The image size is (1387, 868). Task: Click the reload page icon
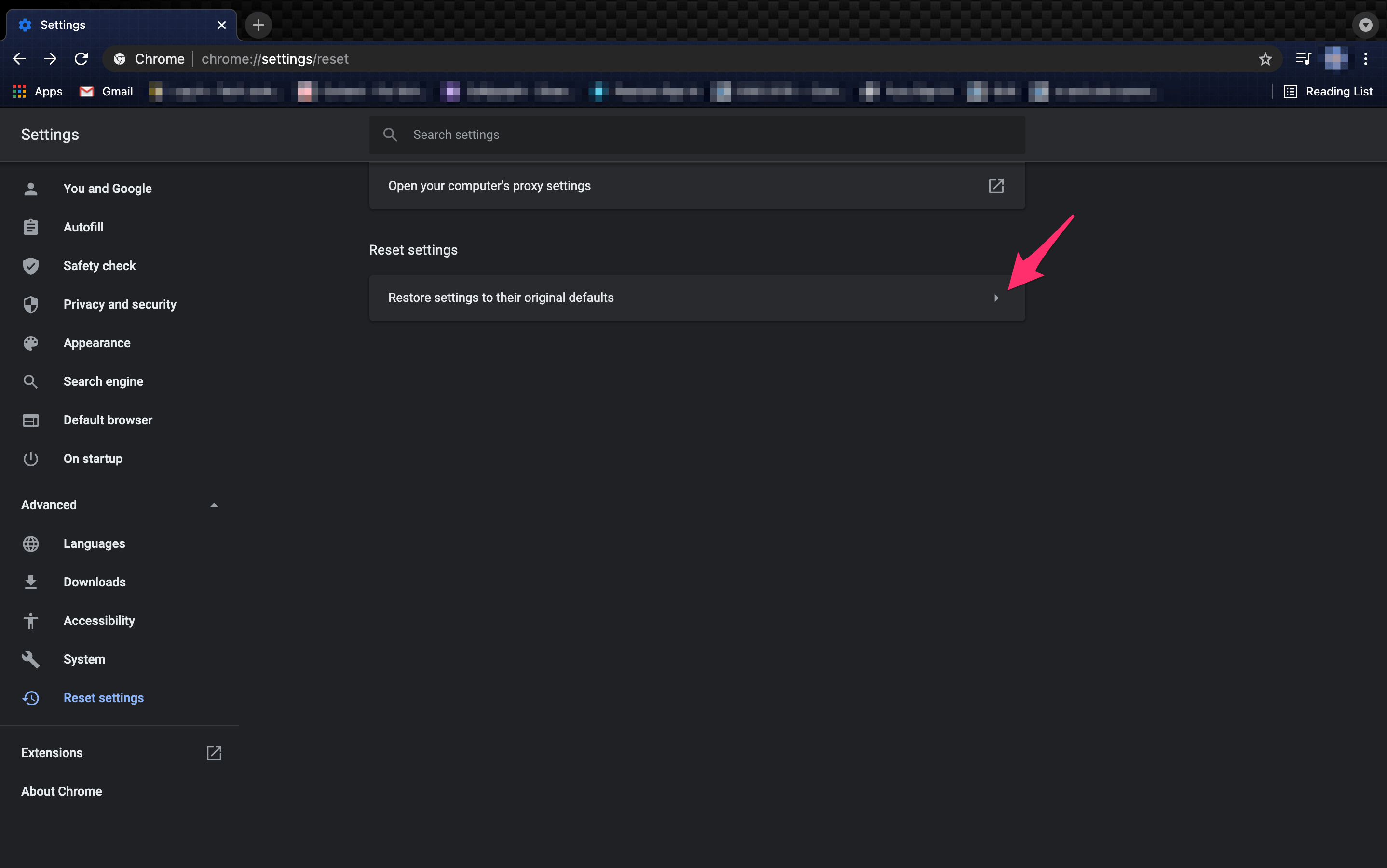[x=82, y=58]
